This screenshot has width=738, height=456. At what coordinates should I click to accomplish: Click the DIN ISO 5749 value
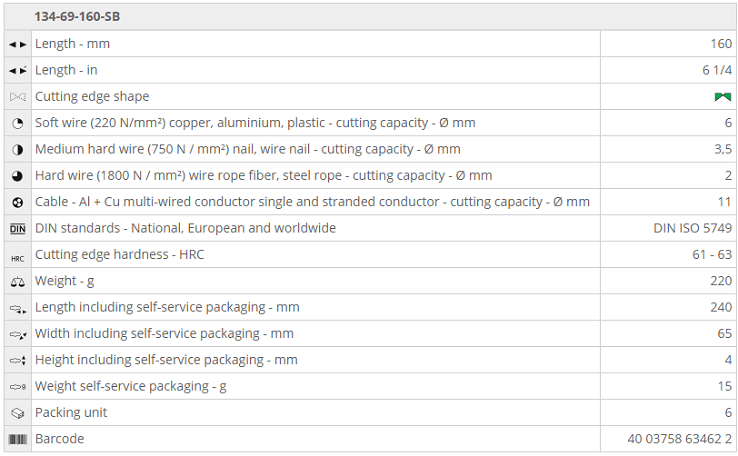pos(692,228)
